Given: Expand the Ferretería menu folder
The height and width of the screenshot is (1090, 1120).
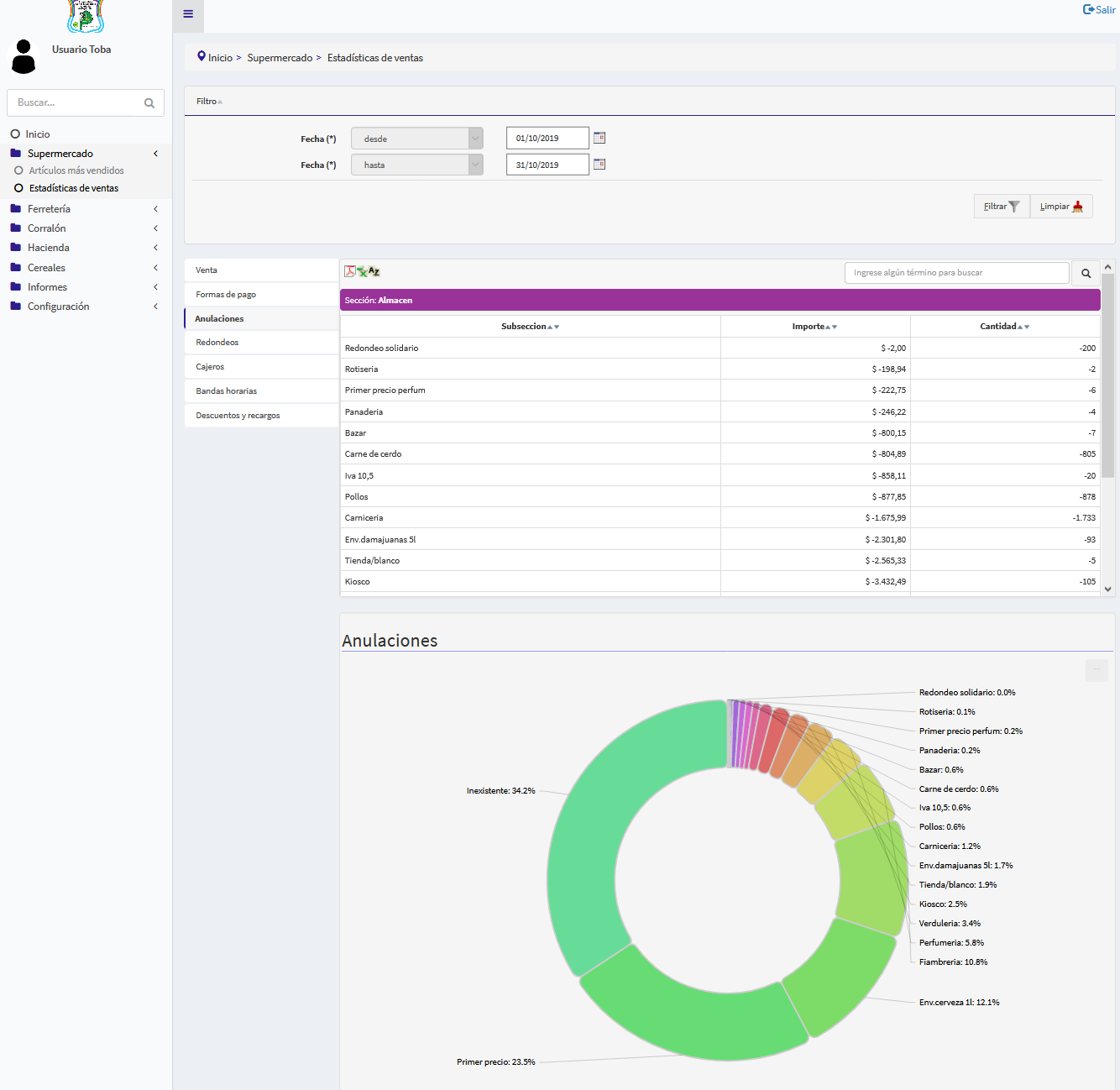Looking at the screenshot, I should pos(49,209).
